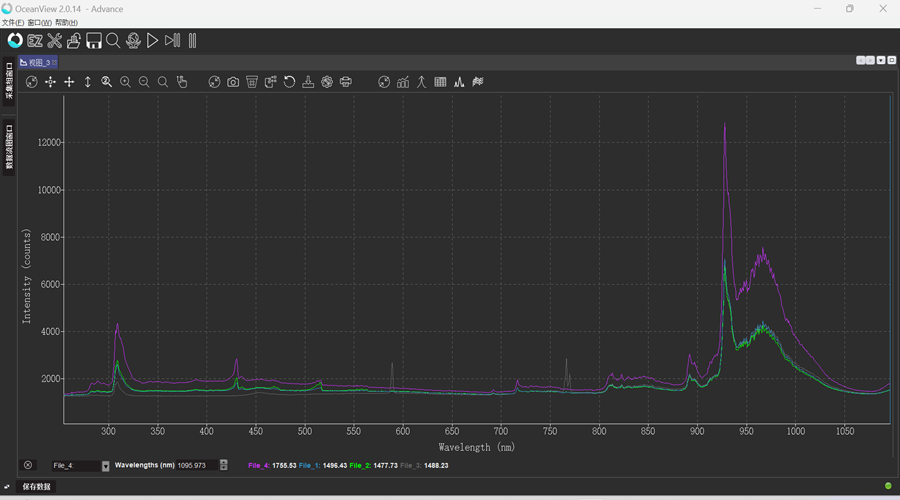Click the Wavelengths value input field
900x500 pixels.
196,465
